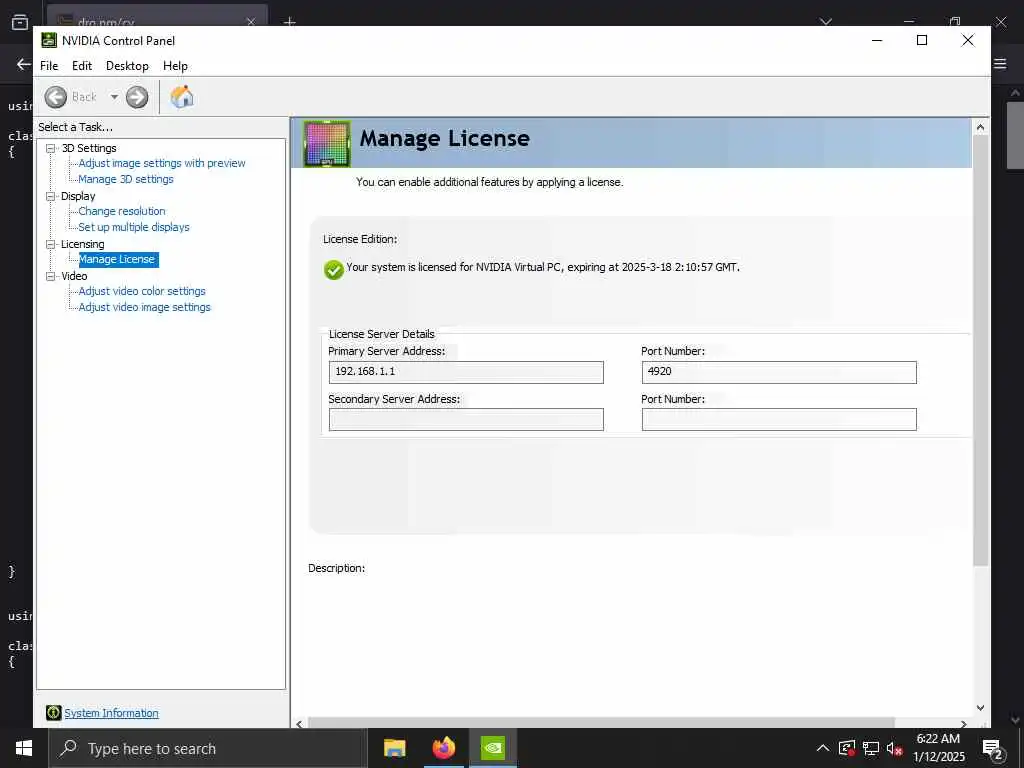1024x768 pixels.
Task: Open File Explorer from taskbar
Action: tap(394, 748)
